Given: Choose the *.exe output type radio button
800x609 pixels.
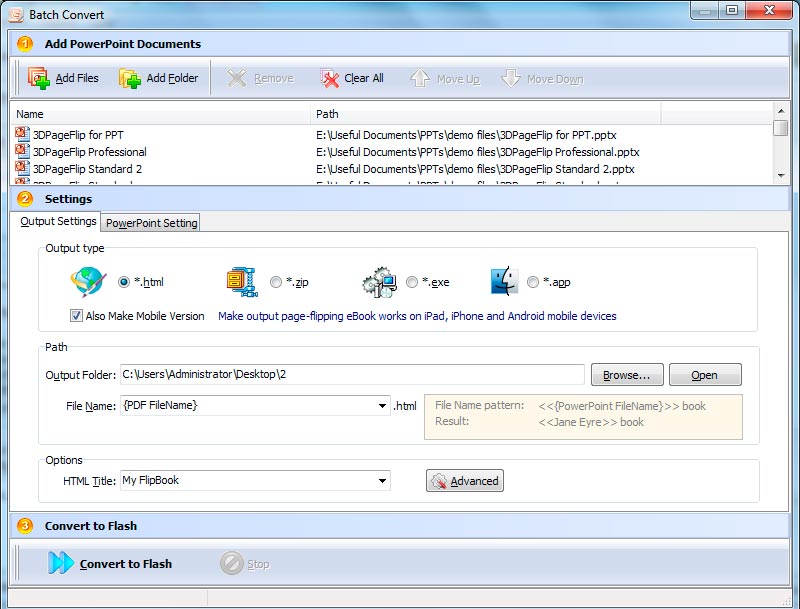Looking at the screenshot, I should 412,282.
